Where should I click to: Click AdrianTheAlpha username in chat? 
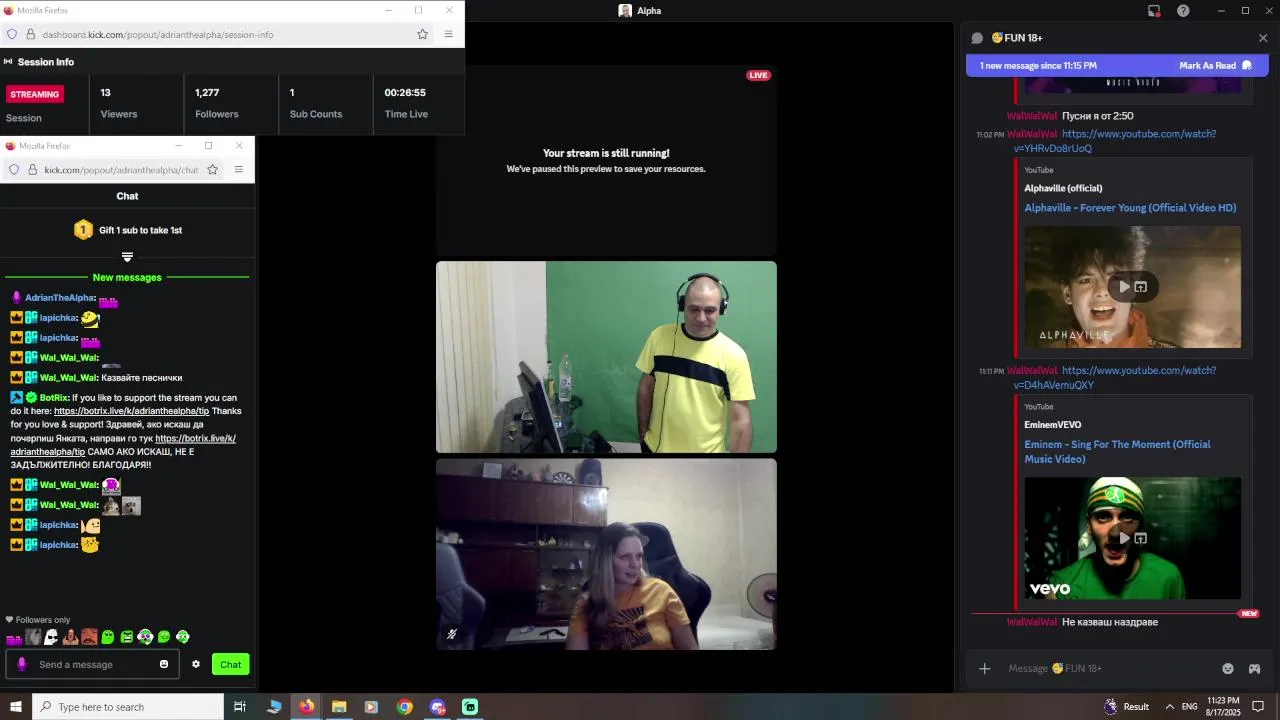[x=60, y=298]
